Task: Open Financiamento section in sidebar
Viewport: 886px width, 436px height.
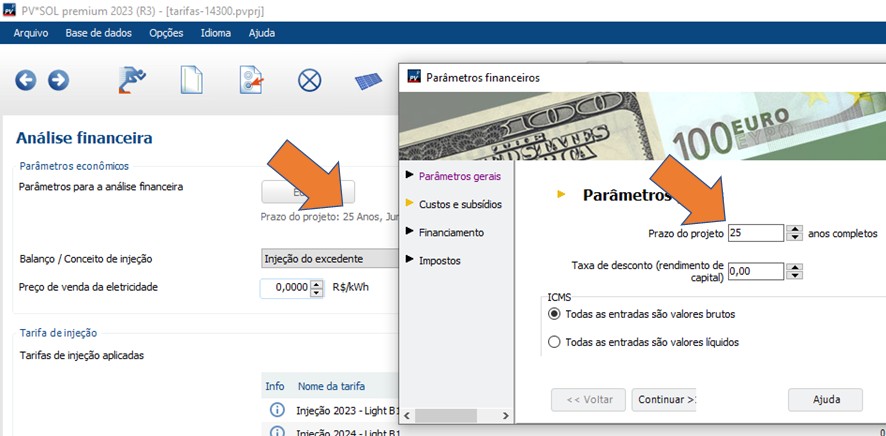Action: pyautogui.click(x=451, y=232)
